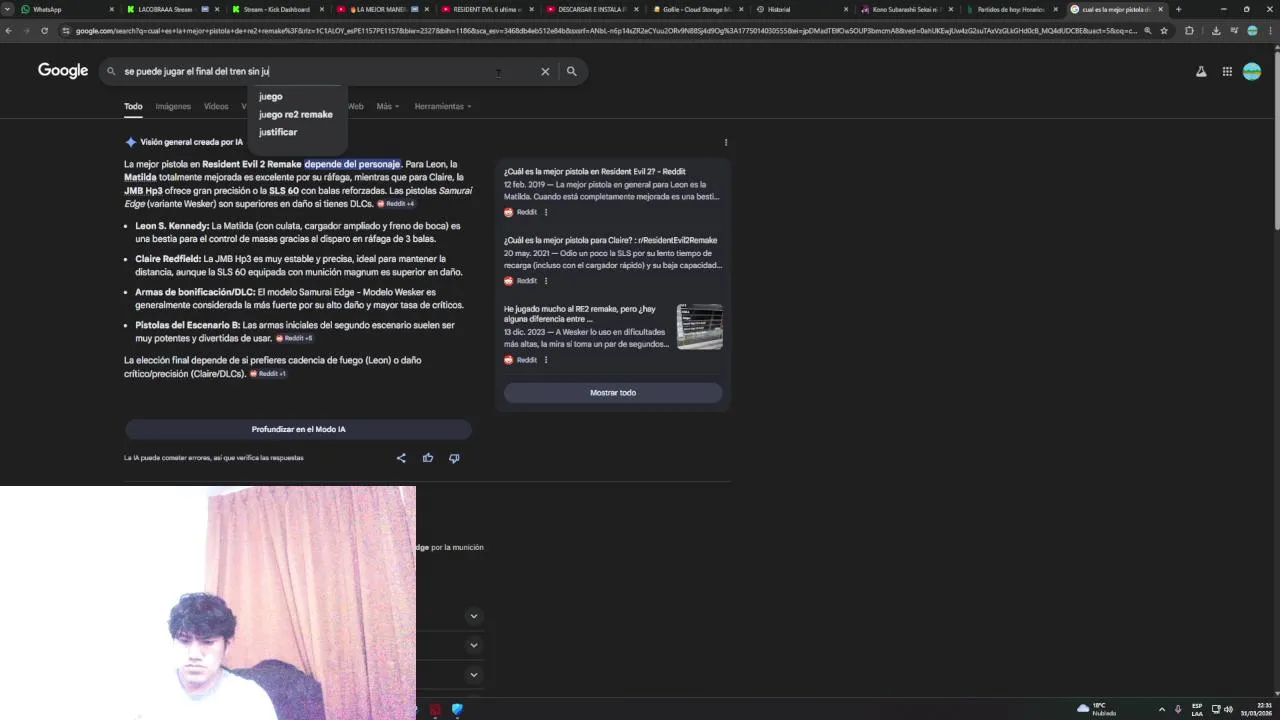Open the blue shield app in taskbar
The width and height of the screenshot is (1280, 720).
(x=457, y=709)
